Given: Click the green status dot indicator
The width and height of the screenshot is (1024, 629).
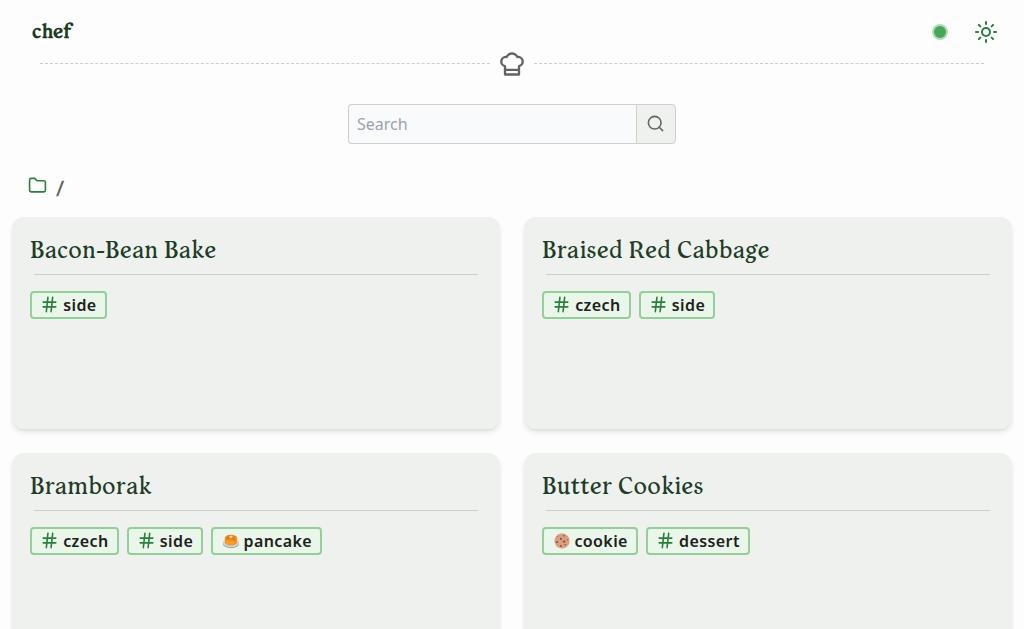Looking at the screenshot, I should (x=940, y=32).
